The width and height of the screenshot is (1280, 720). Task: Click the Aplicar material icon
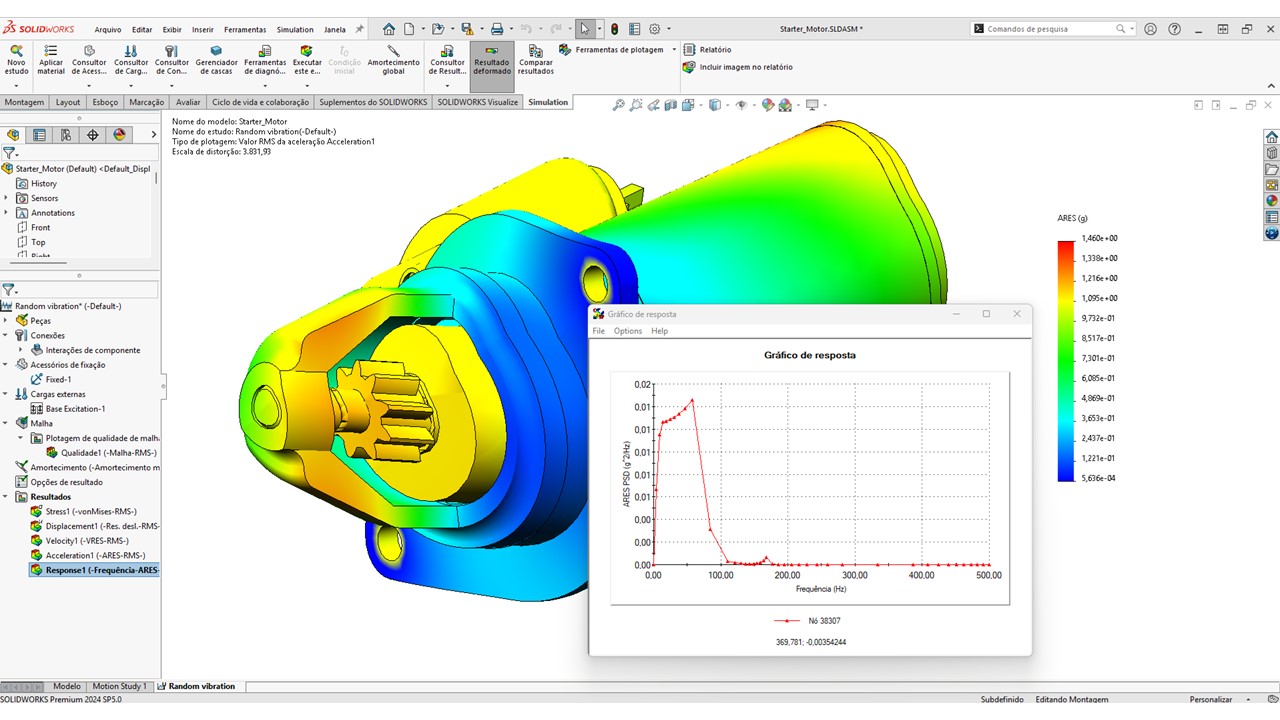click(51, 50)
